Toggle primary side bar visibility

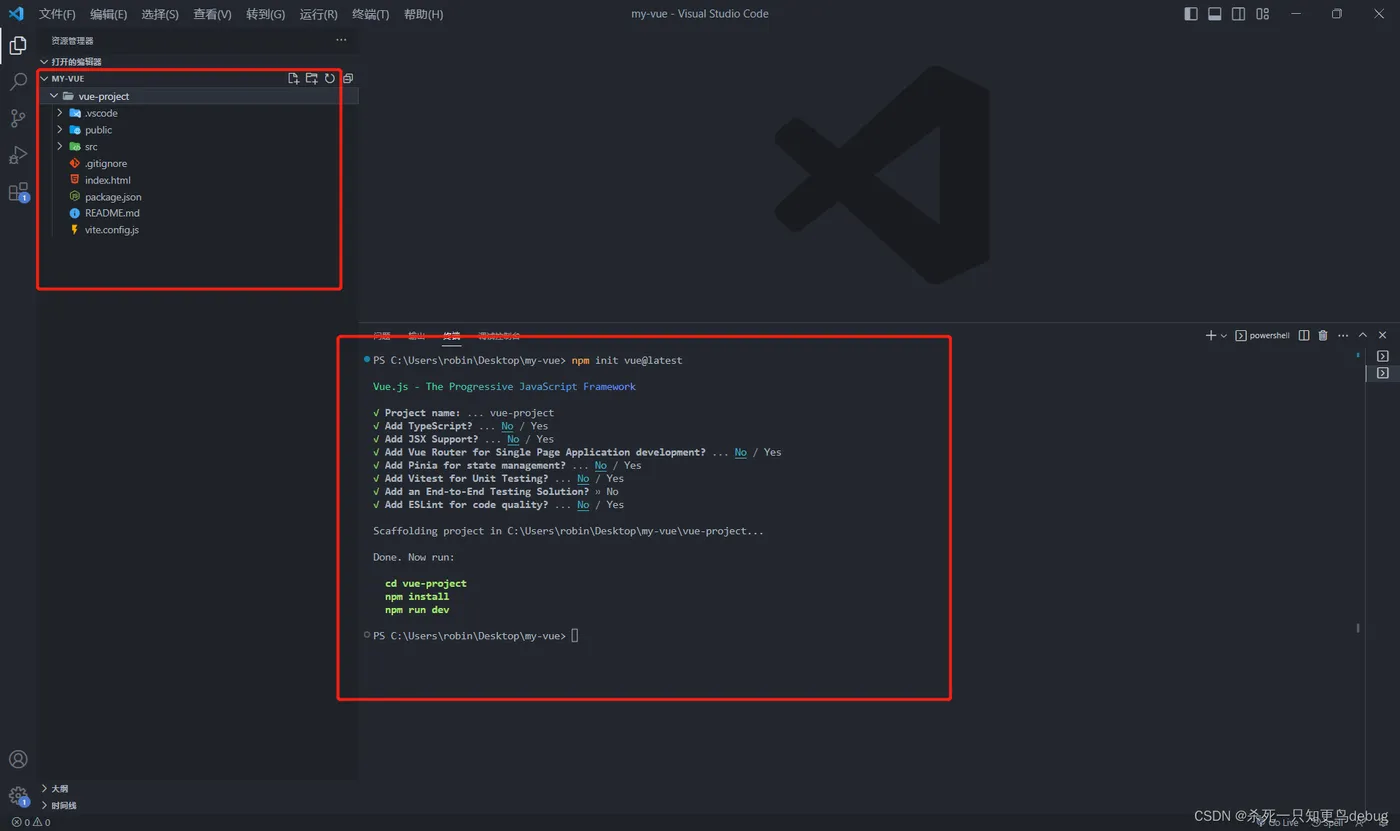(x=1191, y=14)
